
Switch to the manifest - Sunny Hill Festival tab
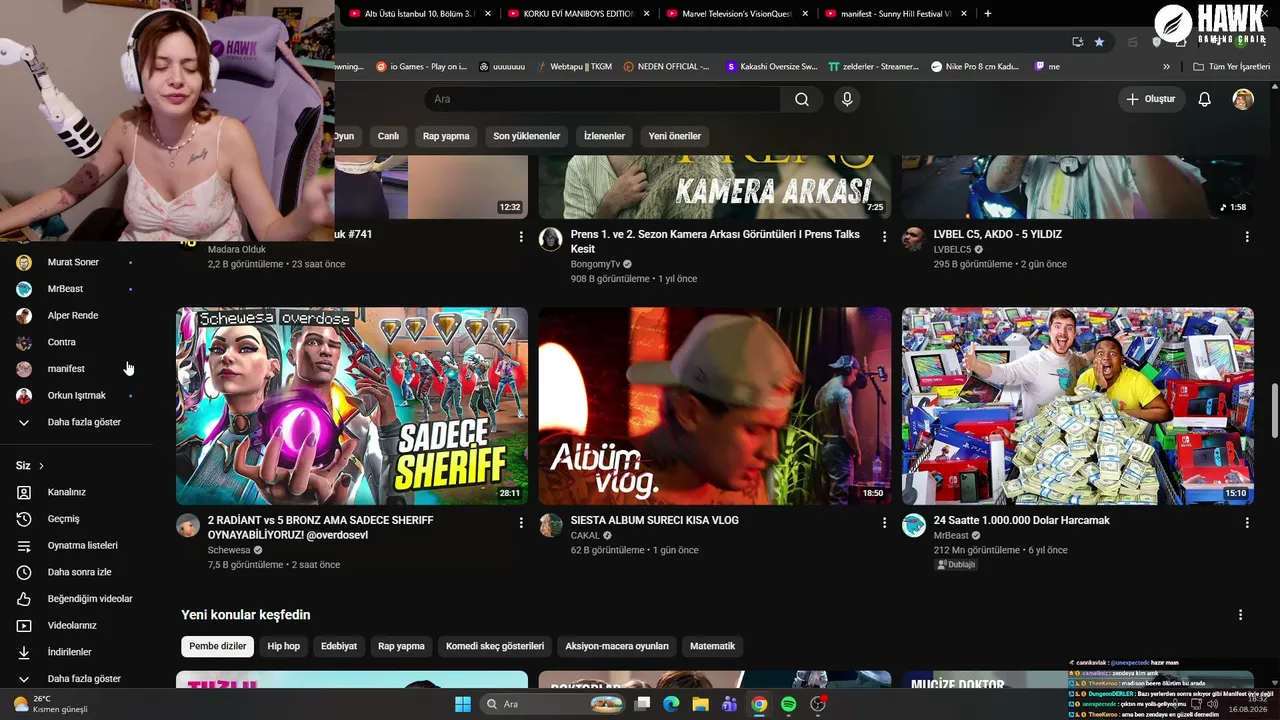pos(895,14)
